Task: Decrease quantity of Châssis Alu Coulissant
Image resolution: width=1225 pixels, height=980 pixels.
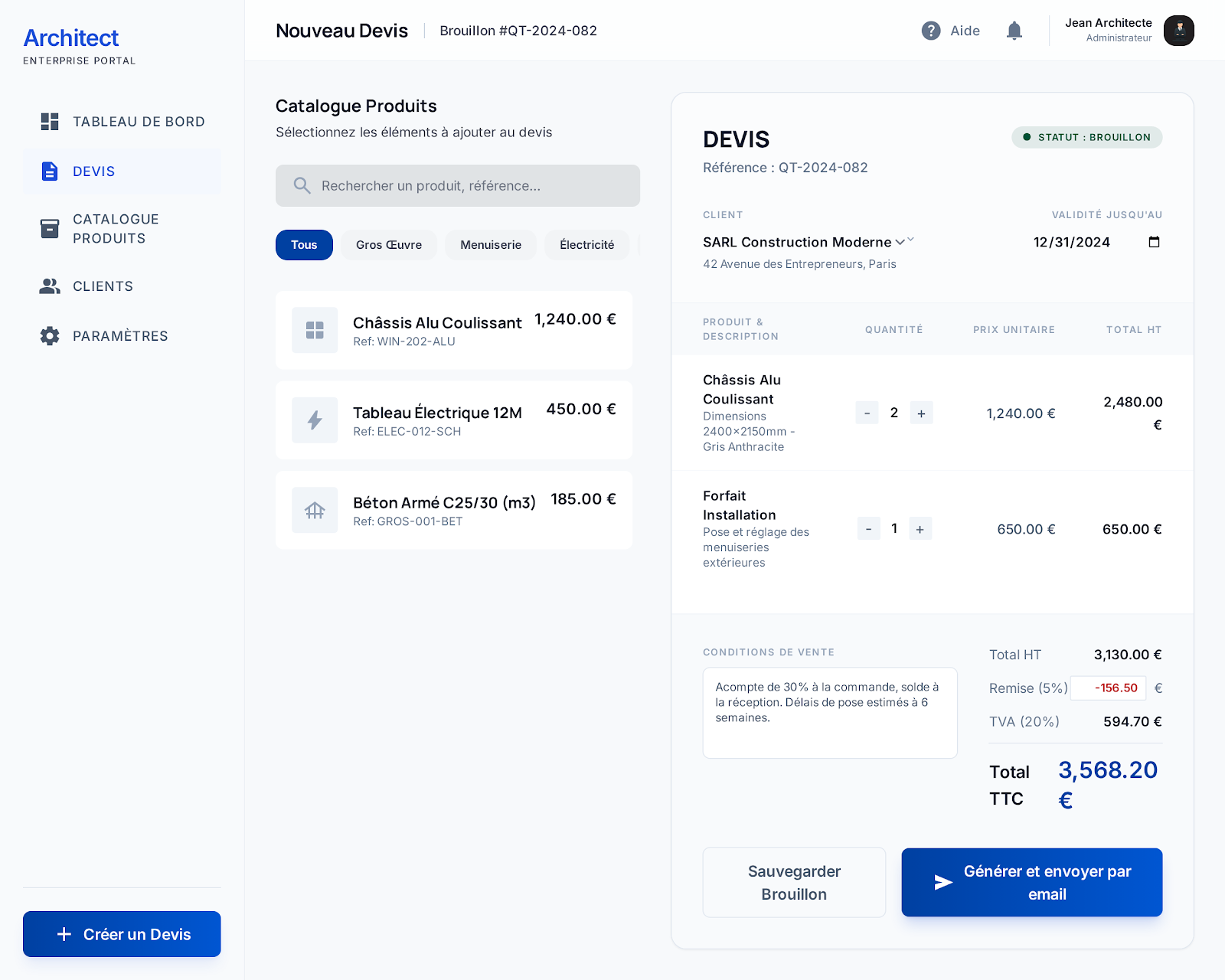Action: [867, 413]
